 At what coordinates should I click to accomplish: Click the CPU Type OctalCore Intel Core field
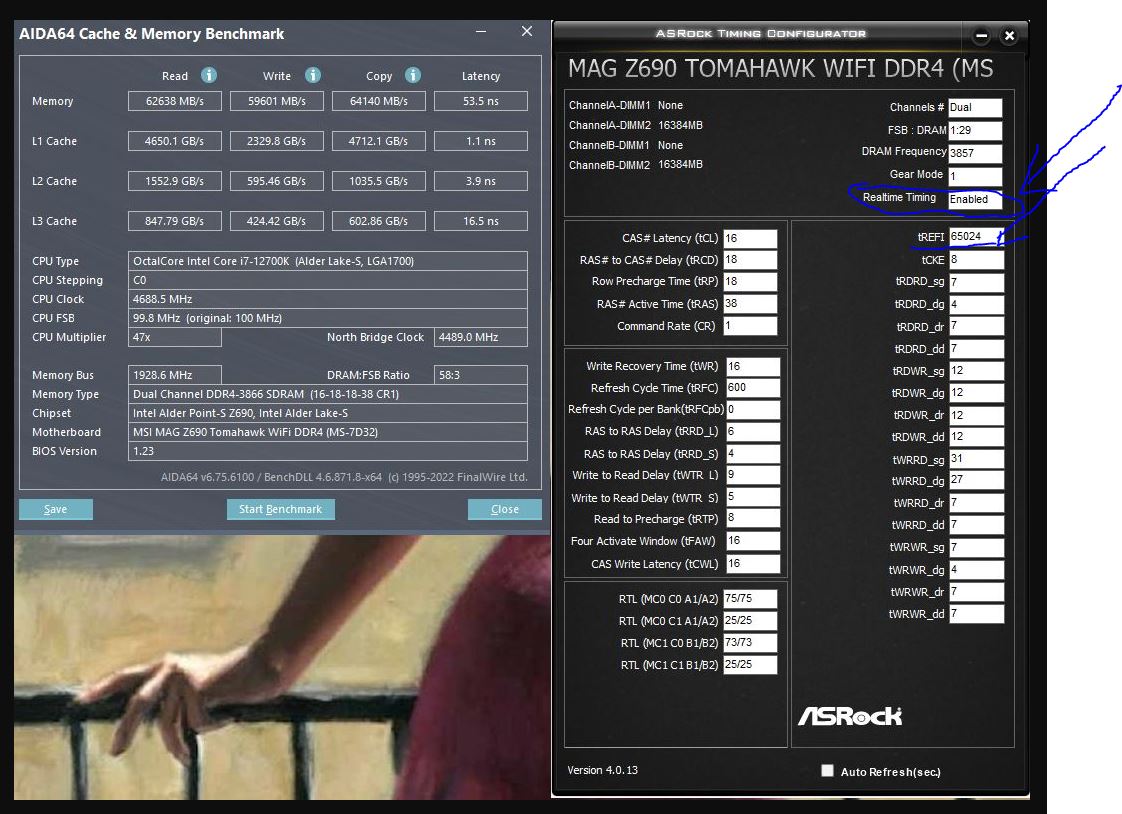pos(328,261)
